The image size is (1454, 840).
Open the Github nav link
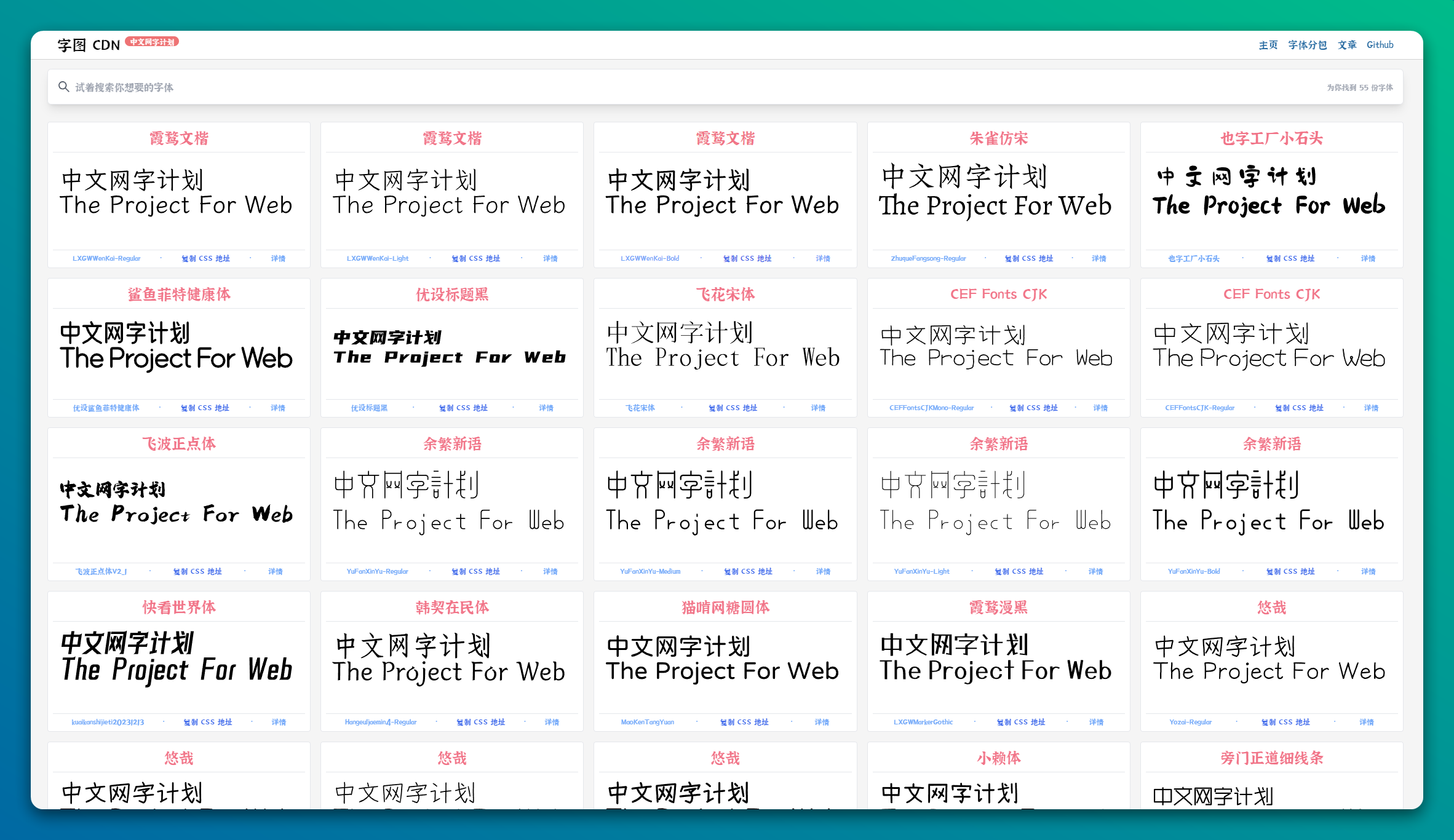[1380, 45]
